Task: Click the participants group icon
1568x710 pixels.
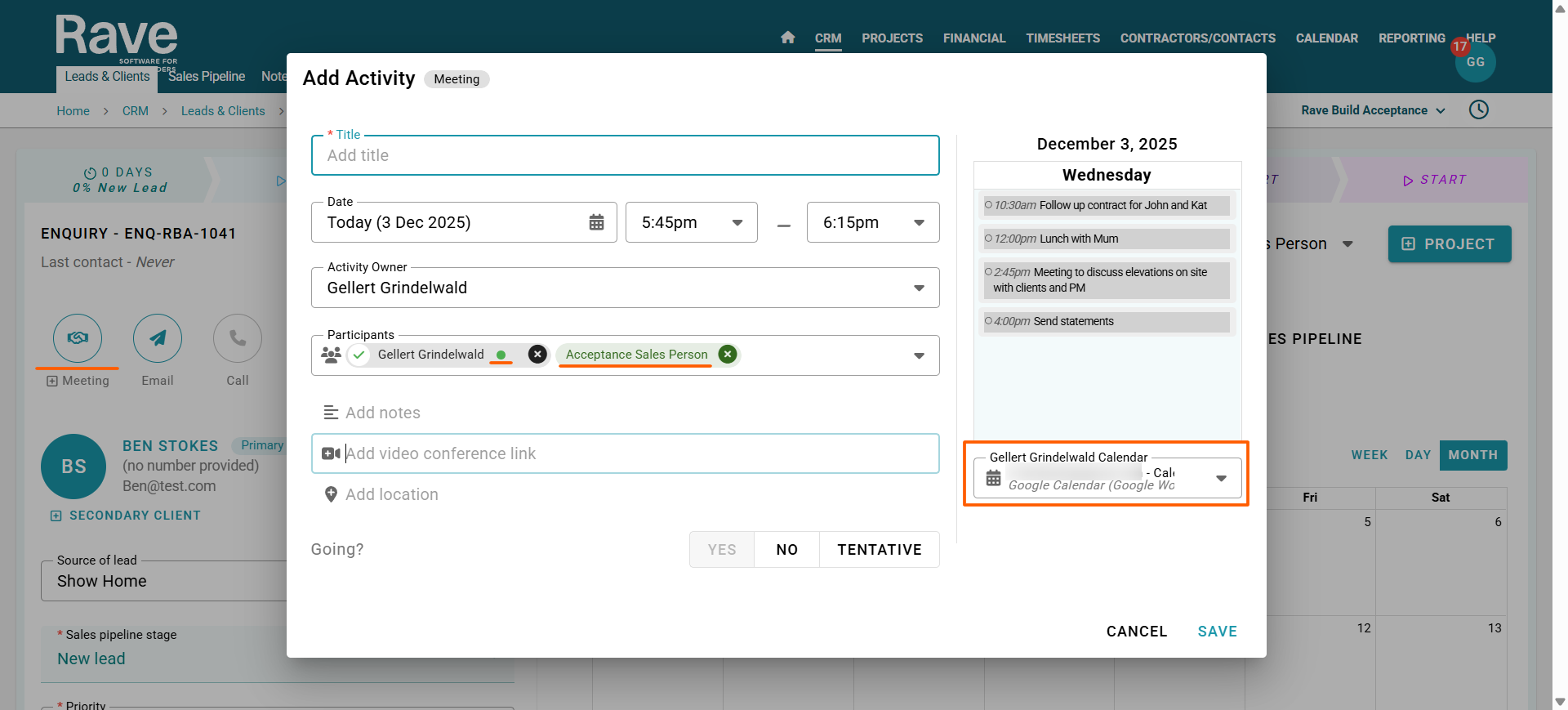Action: click(331, 355)
